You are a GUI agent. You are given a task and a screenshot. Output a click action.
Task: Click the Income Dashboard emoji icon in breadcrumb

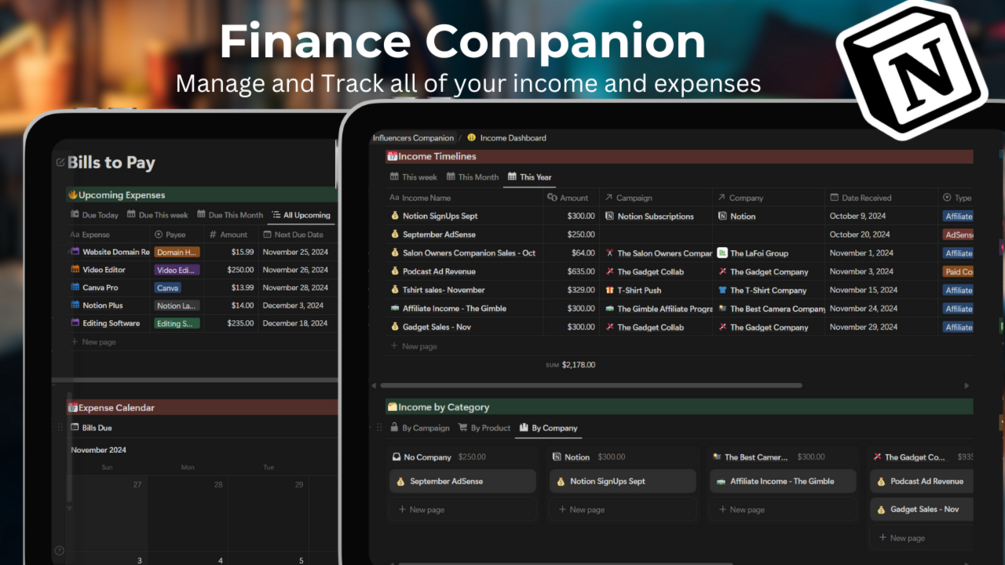(x=472, y=138)
